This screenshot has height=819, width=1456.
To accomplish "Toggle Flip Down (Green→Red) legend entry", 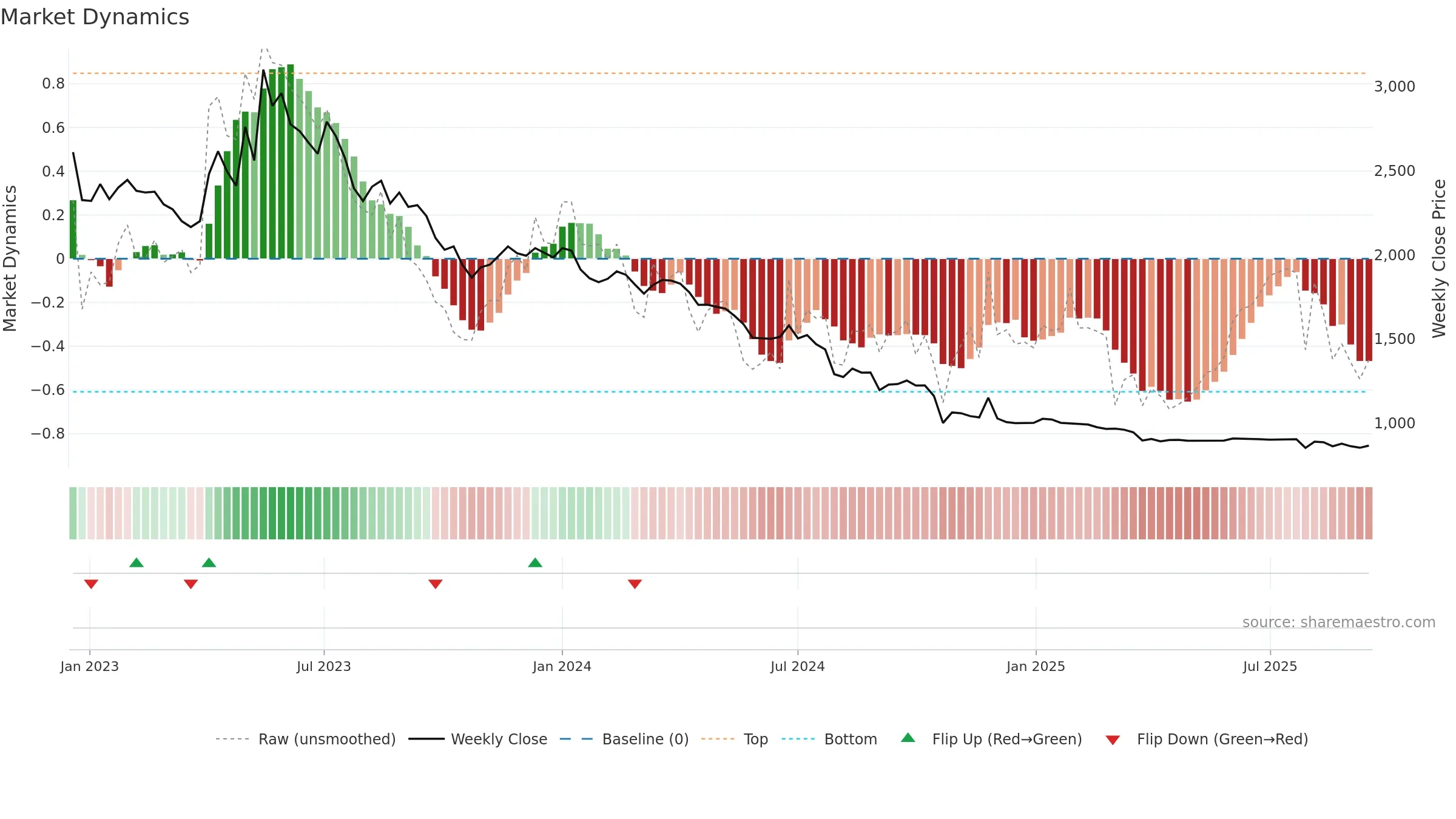I will tap(1207, 739).
